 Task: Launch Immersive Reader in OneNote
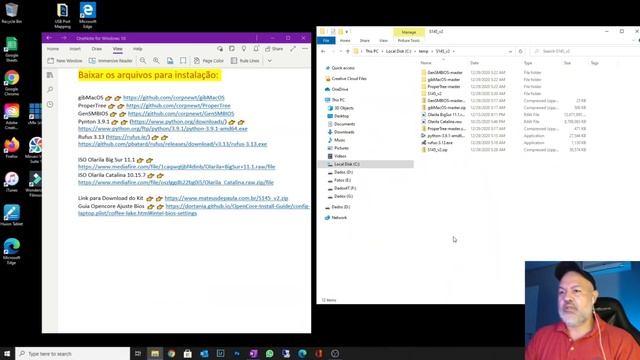tap(111, 61)
